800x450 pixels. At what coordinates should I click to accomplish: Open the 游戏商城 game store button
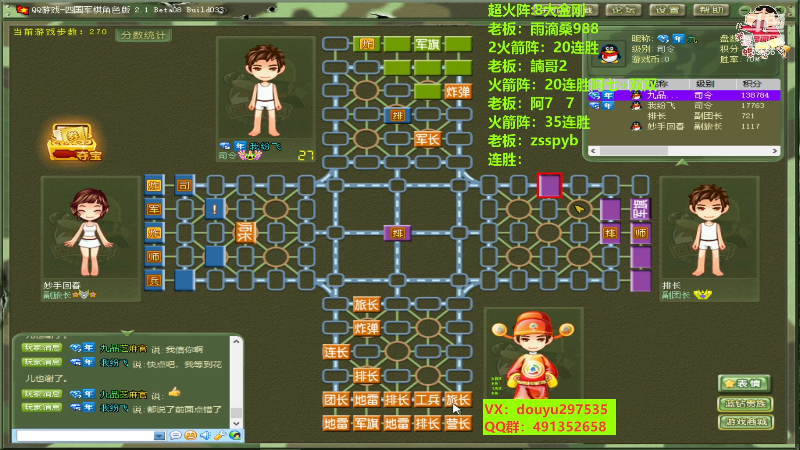click(745, 422)
